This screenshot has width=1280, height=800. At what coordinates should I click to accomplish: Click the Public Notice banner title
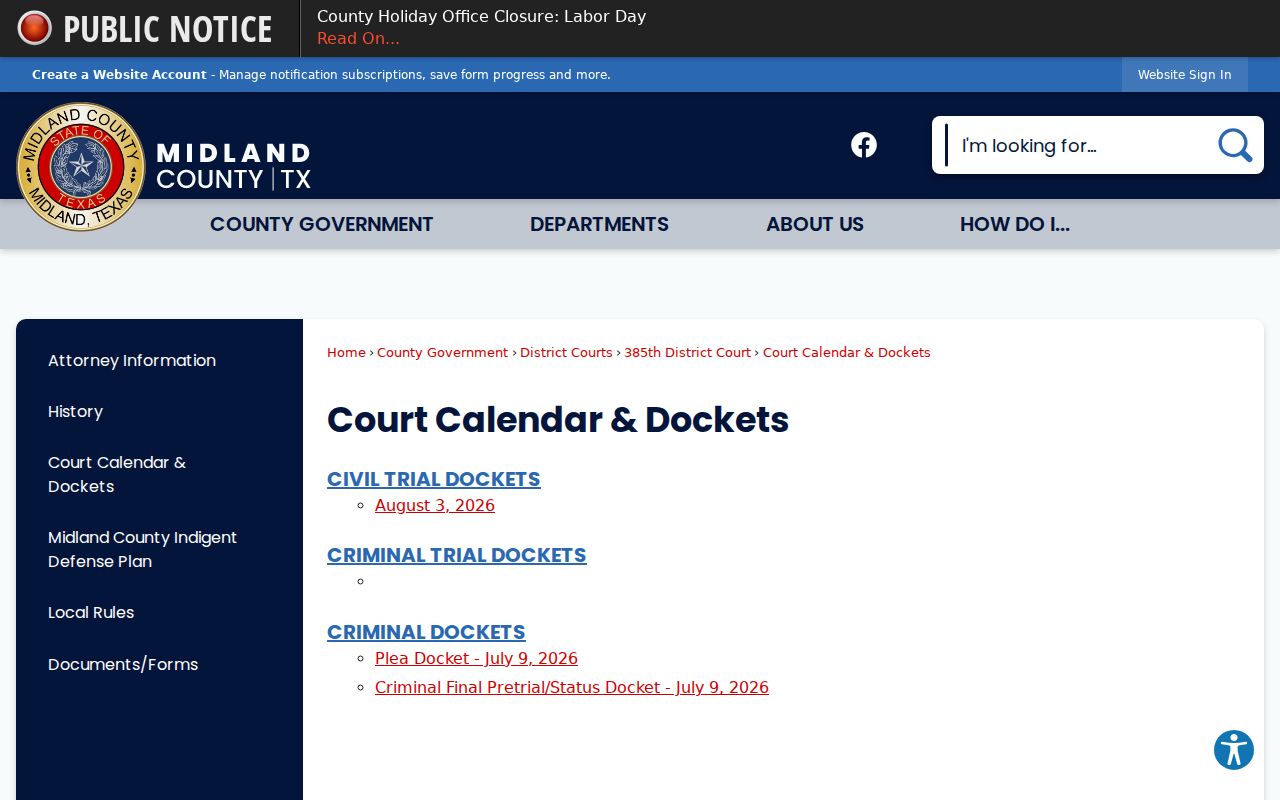(x=168, y=29)
